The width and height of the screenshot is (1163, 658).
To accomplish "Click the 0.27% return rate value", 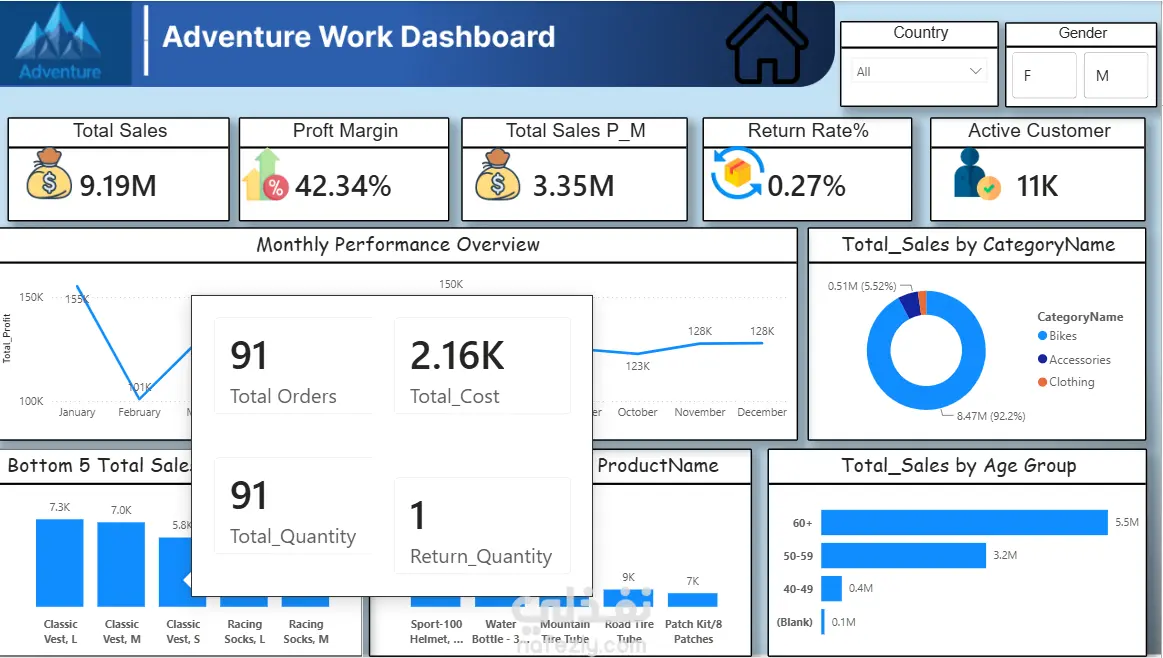I will (806, 185).
